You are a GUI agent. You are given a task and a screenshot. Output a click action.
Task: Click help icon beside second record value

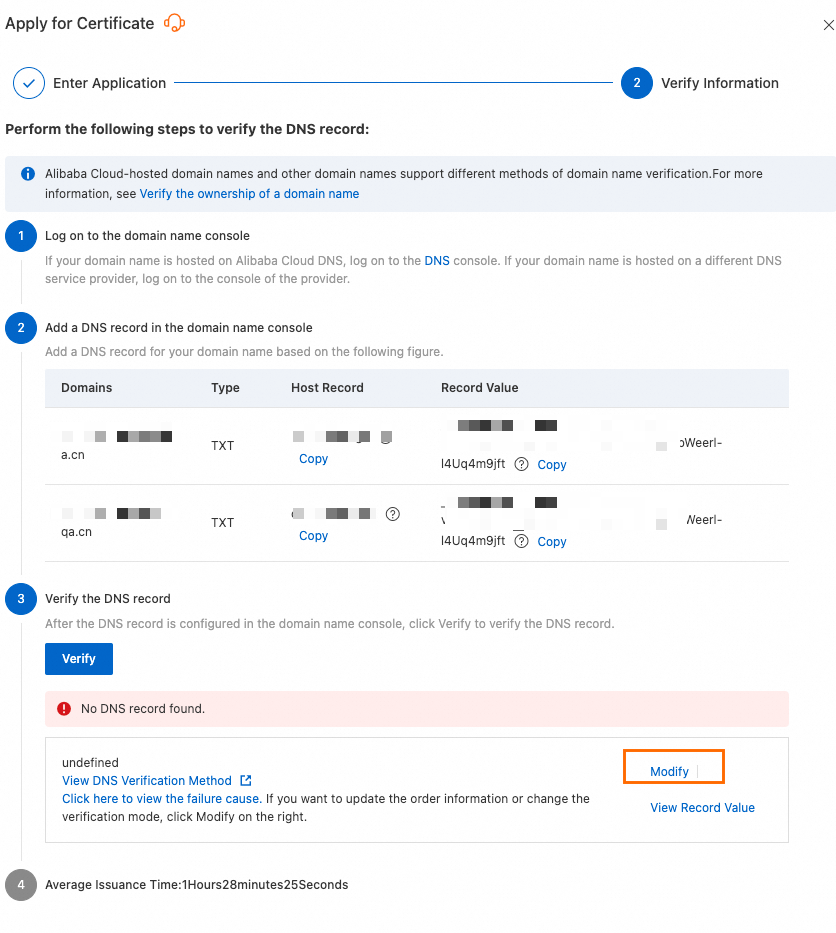coord(521,541)
